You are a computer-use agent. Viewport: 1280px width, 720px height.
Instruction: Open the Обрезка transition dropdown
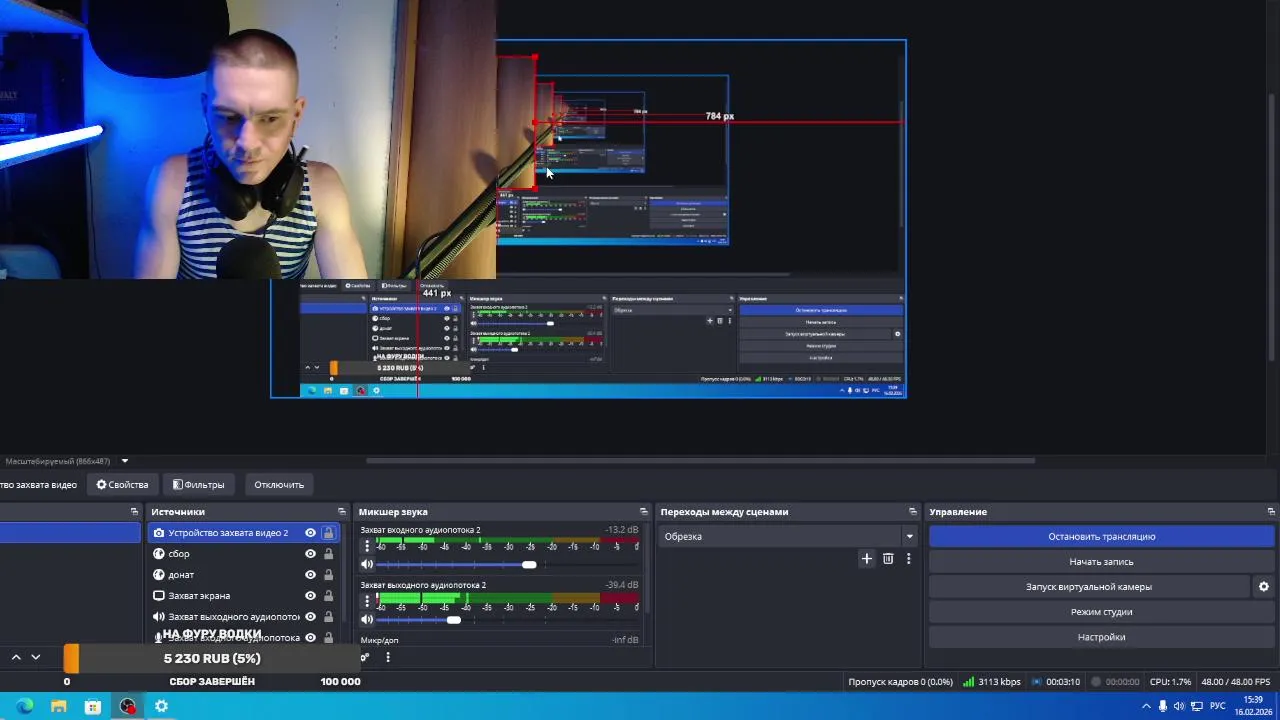pos(788,536)
